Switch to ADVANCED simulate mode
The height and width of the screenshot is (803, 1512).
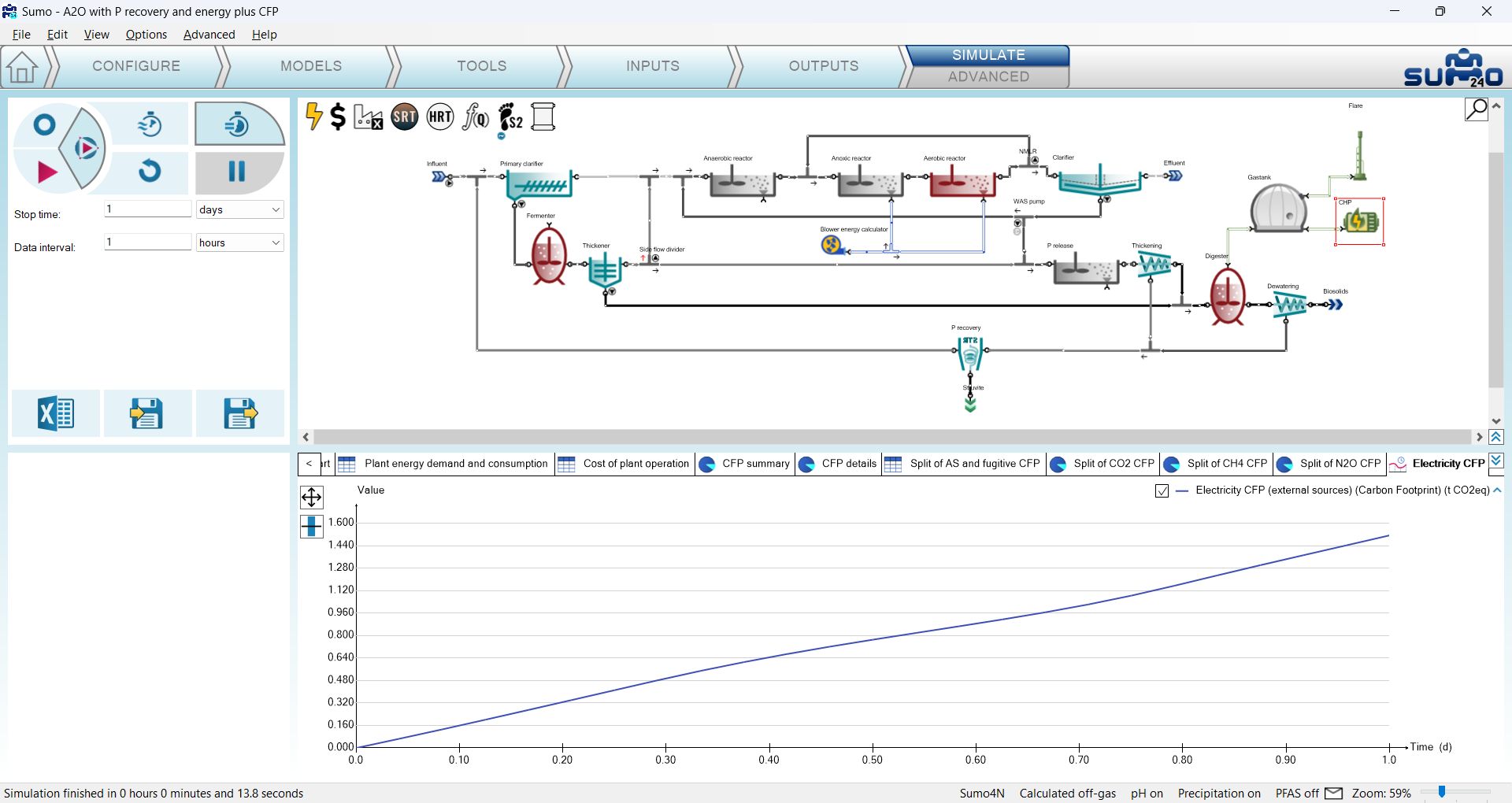(988, 77)
